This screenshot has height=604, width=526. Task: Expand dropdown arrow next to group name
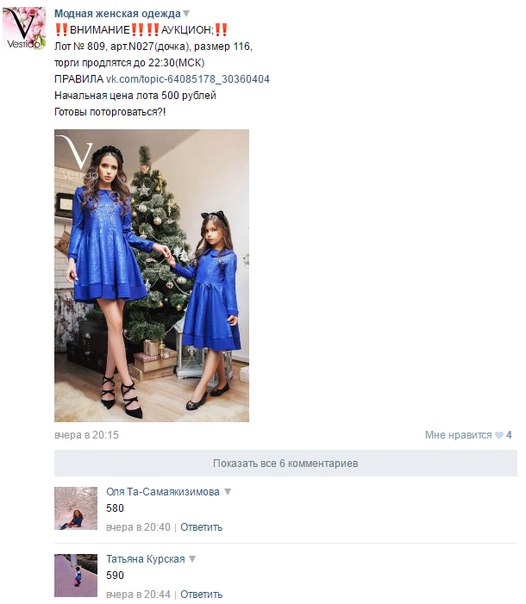(x=186, y=13)
